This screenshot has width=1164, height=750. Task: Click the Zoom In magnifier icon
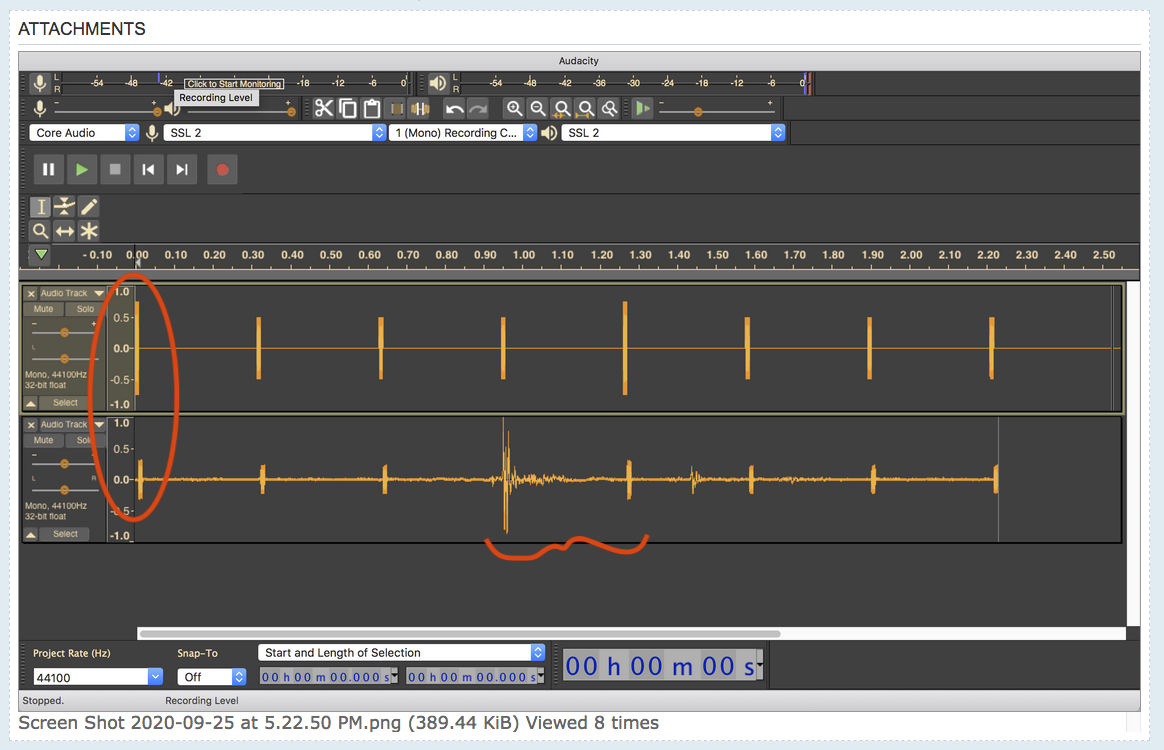[x=514, y=107]
